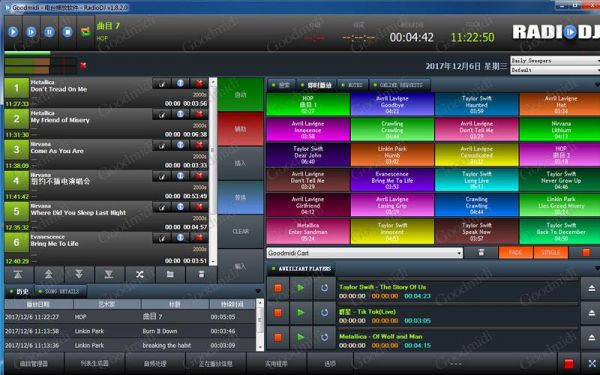
Task: Open the Daily Sweepers dropdown
Action: 555,60
